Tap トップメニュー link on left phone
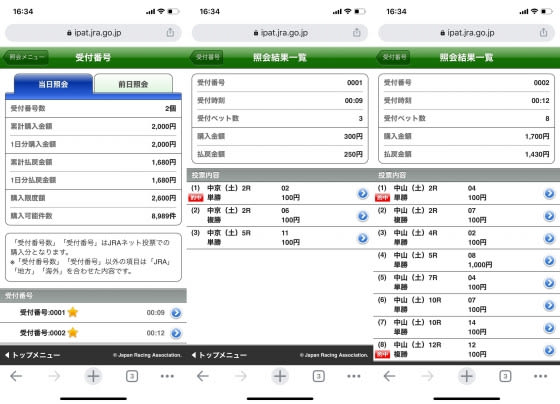This screenshot has height=404, width=560. (x=32, y=355)
